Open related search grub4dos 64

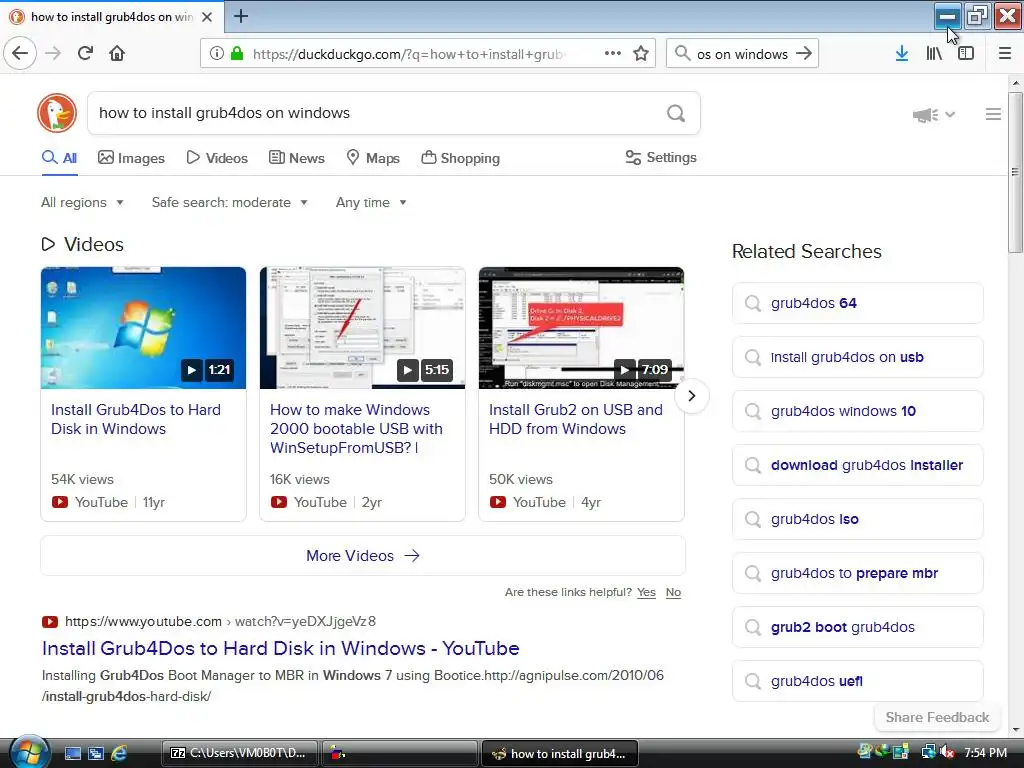pos(857,303)
